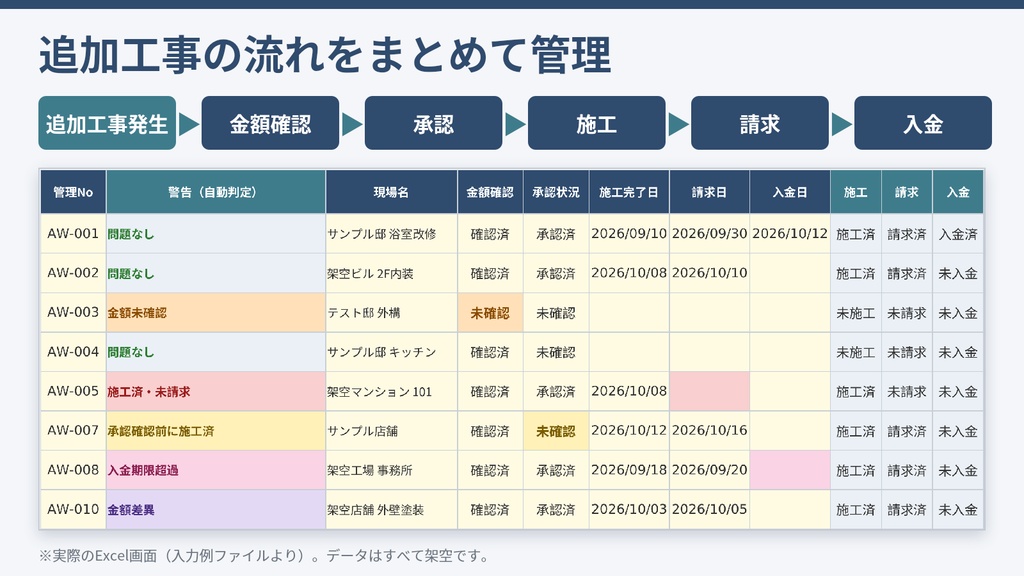Screen dimensions: 1024x576
Task: Select the 承認状況 column header
Action: point(556,192)
